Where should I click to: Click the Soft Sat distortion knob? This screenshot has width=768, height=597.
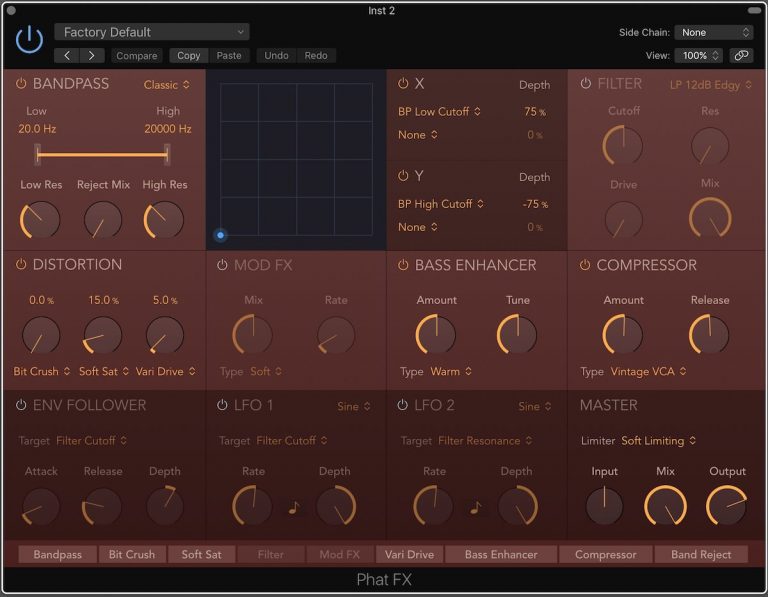[102, 335]
